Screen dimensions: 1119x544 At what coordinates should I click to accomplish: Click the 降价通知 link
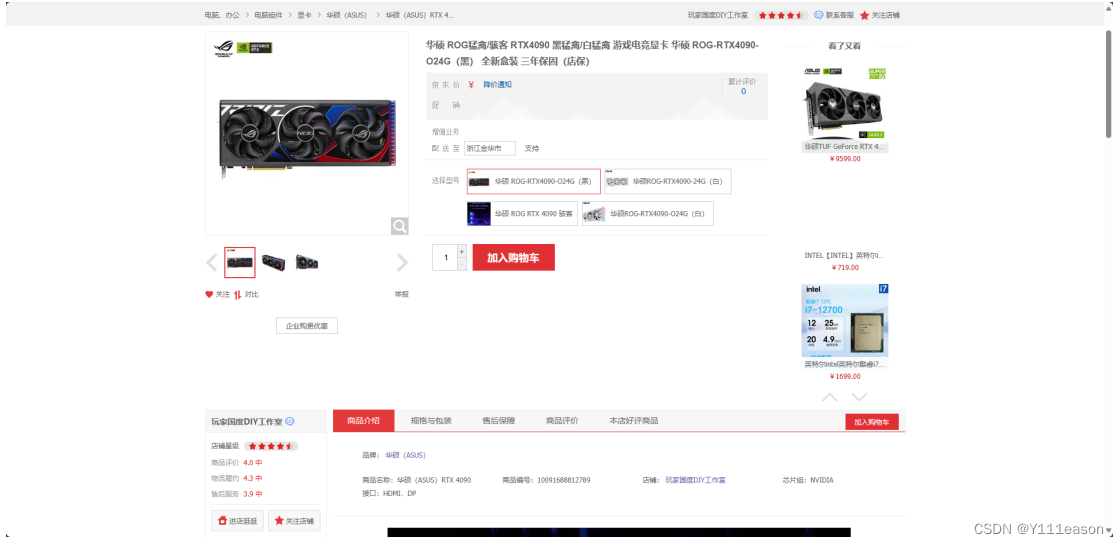(497, 84)
